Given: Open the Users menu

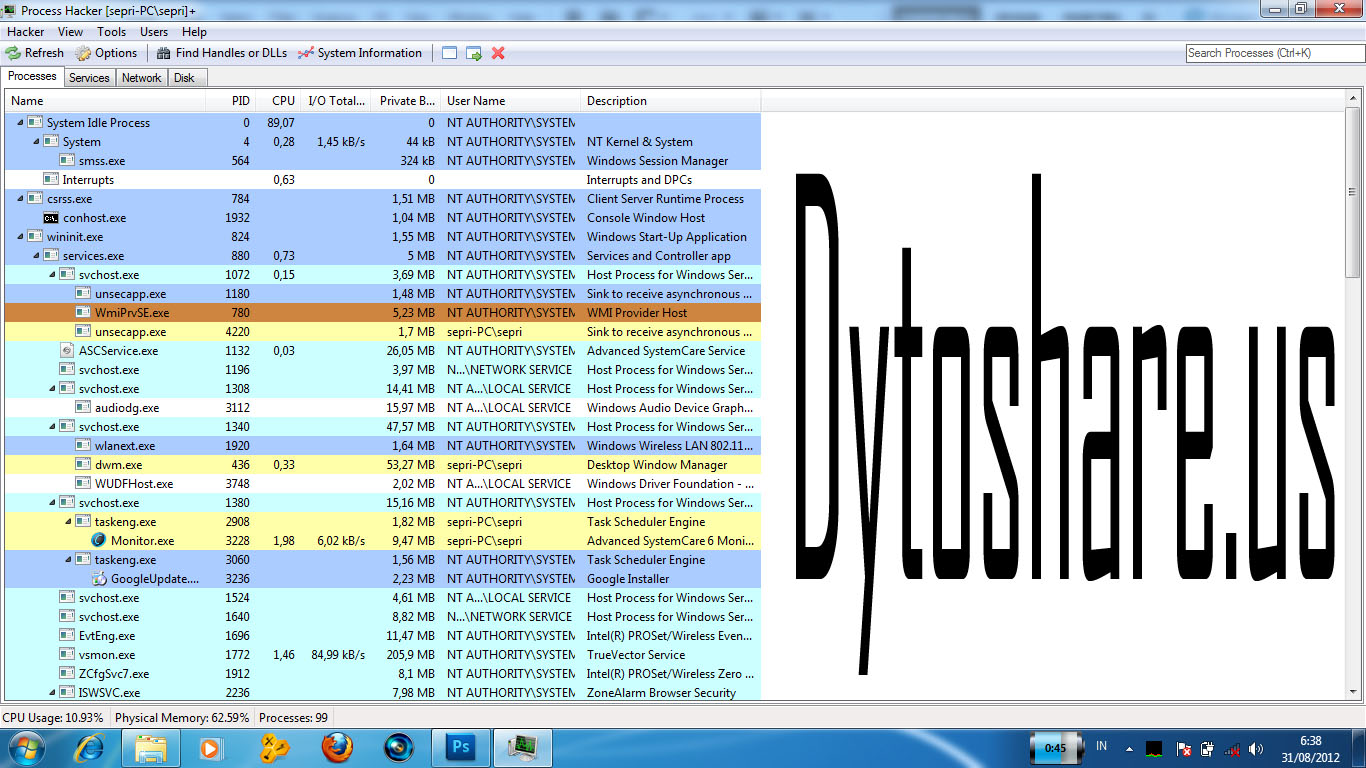Looking at the screenshot, I should point(154,32).
